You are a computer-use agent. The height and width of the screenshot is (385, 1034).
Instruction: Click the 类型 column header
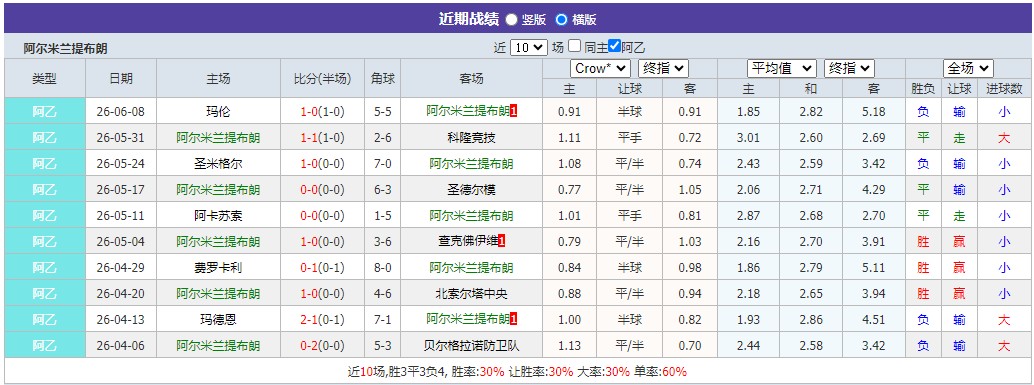[45, 78]
